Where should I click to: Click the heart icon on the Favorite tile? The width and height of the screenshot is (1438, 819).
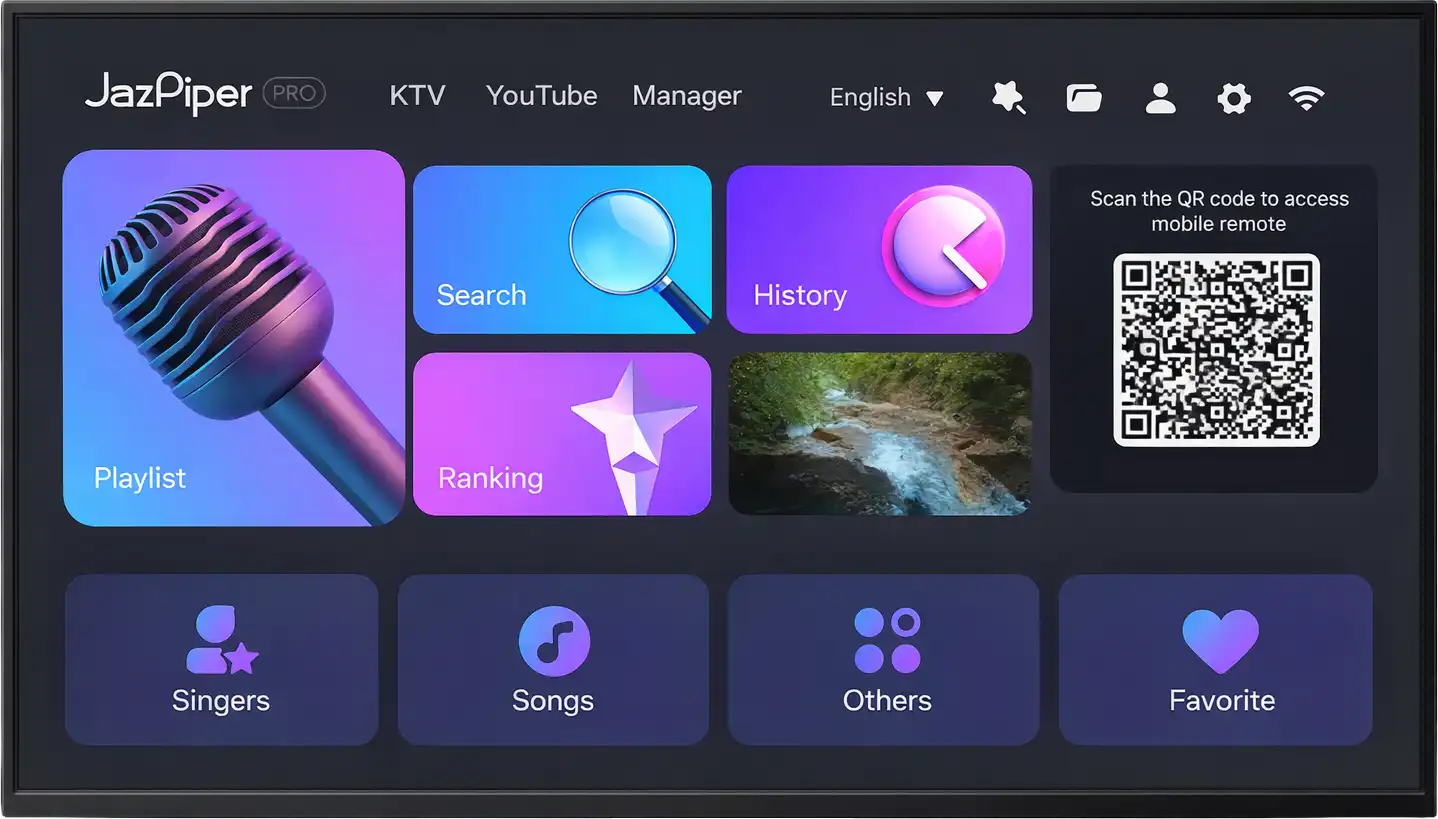pyautogui.click(x=1221, y=640)
